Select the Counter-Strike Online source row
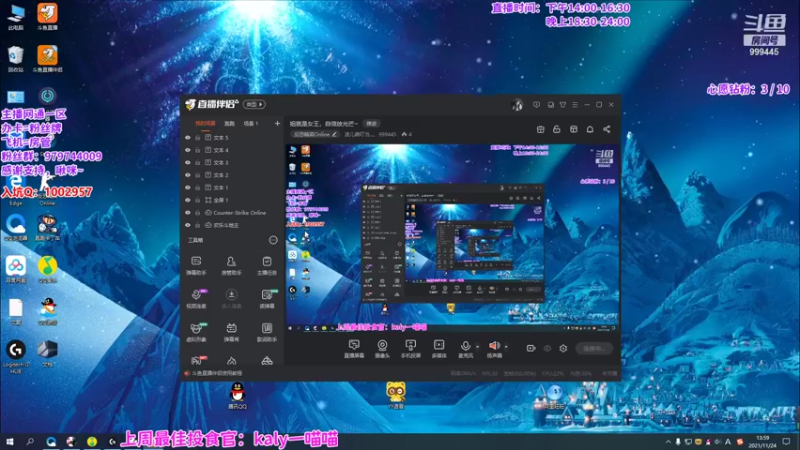 [x=233, y=213]
